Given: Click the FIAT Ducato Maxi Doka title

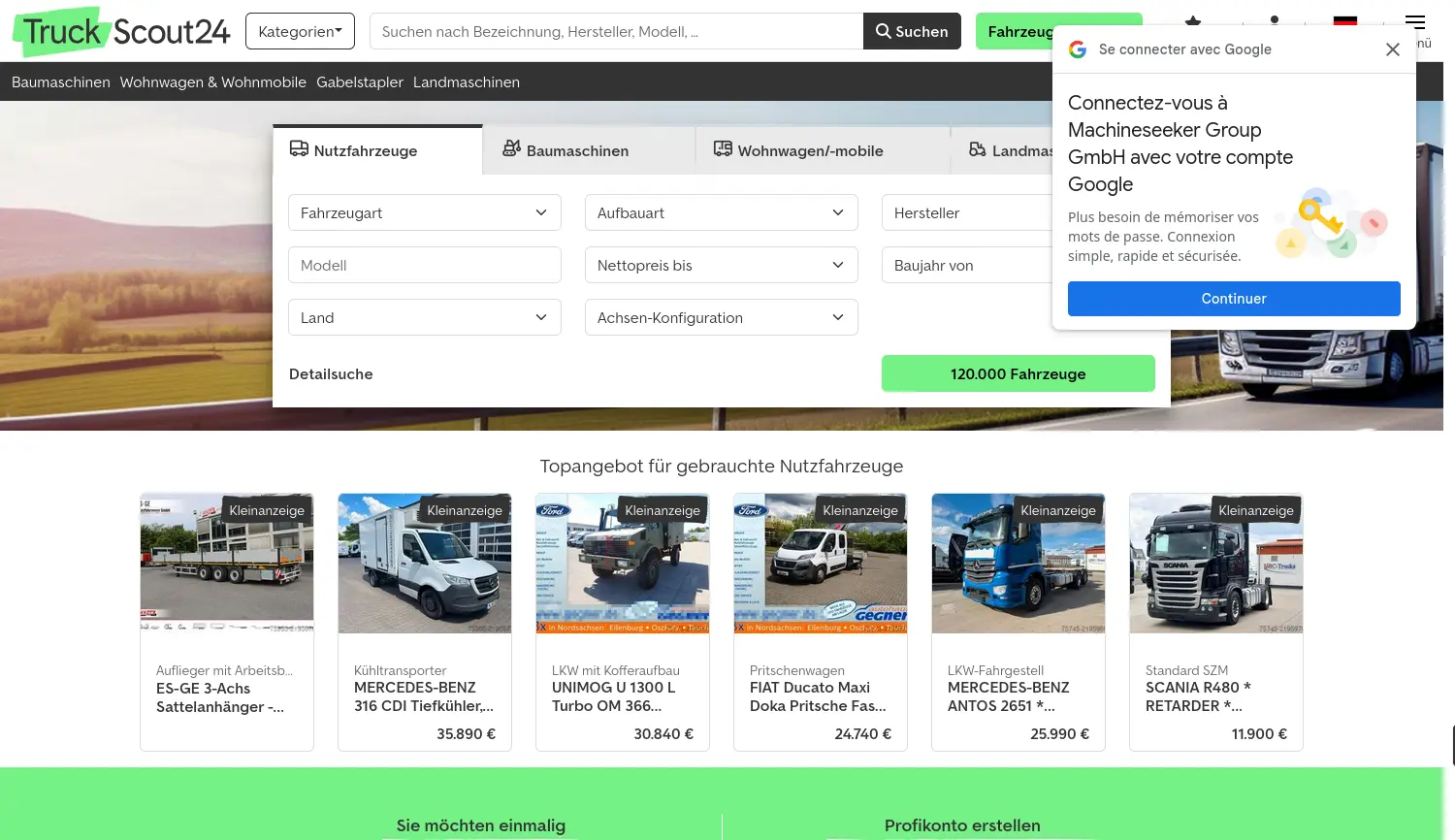Looking at the screenshot, I should coord(818,696).
